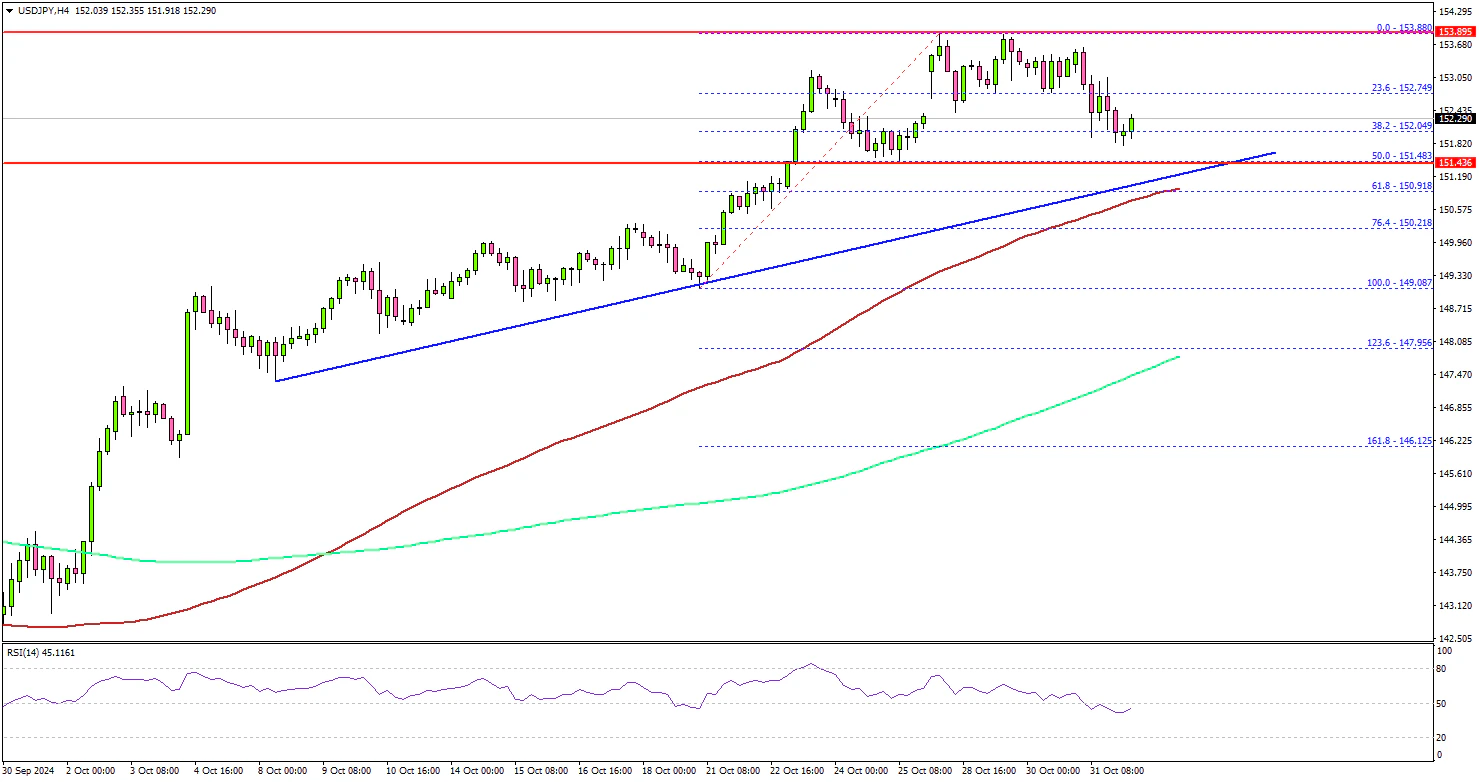Click the 30 Sep 2024 date label
Image resolution: width=1479 pixels, height=782 pixels.
click(27, 772)
